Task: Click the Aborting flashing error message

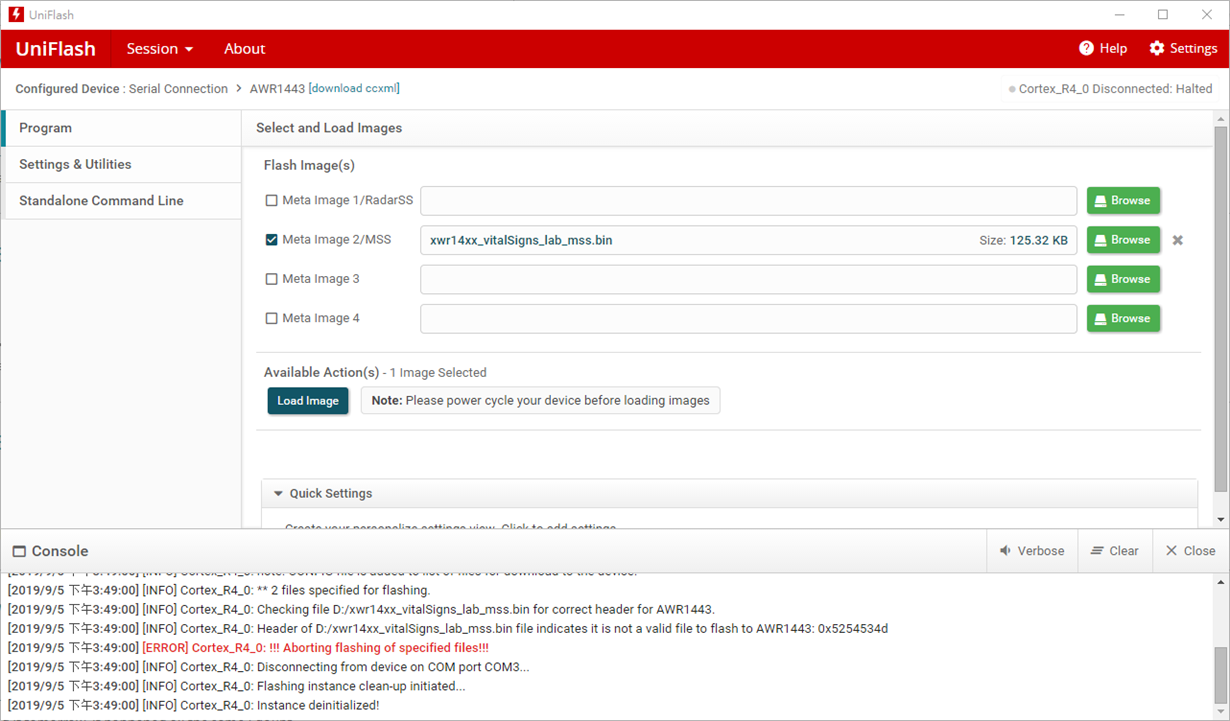Action: [315, 648]
